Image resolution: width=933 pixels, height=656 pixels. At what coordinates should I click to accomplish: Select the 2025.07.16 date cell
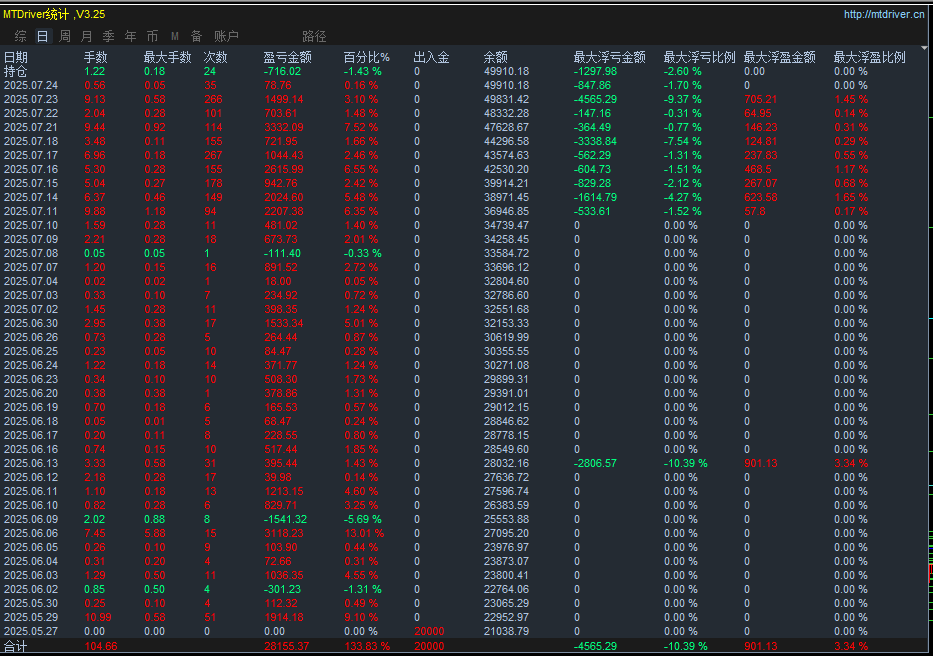tap(31, 169)
